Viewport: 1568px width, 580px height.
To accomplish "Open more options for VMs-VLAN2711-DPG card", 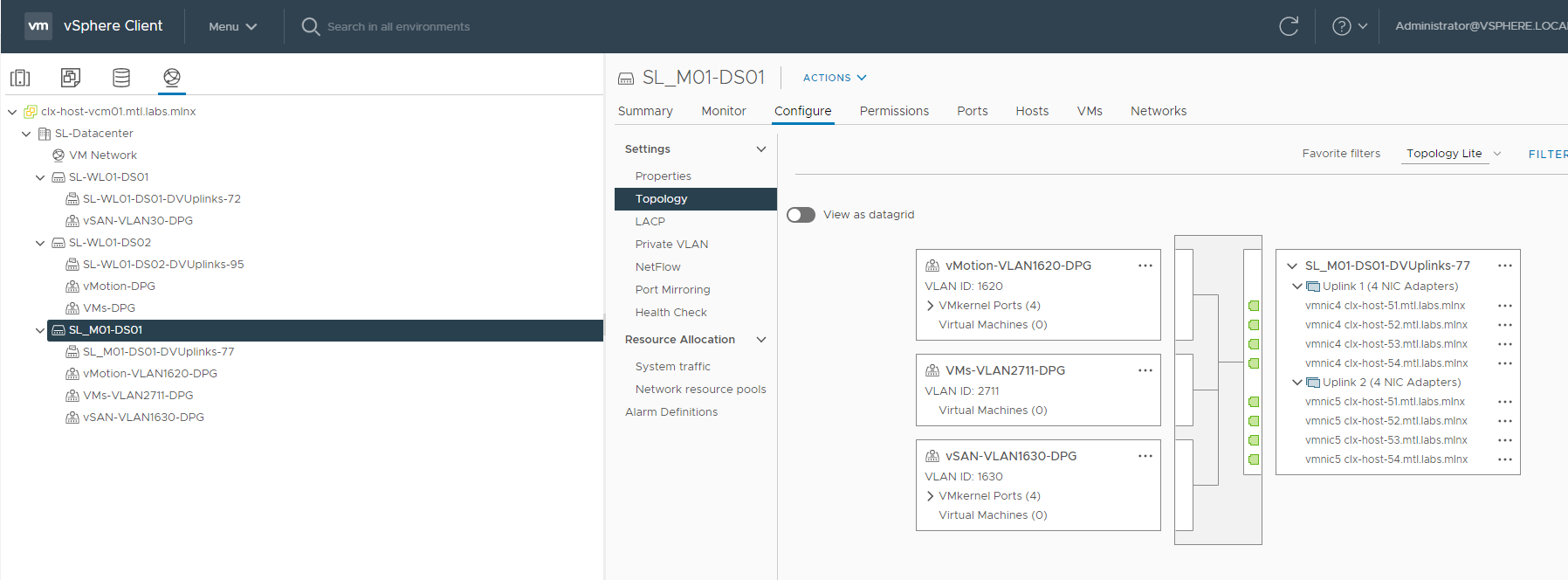I will point(1145,370).
